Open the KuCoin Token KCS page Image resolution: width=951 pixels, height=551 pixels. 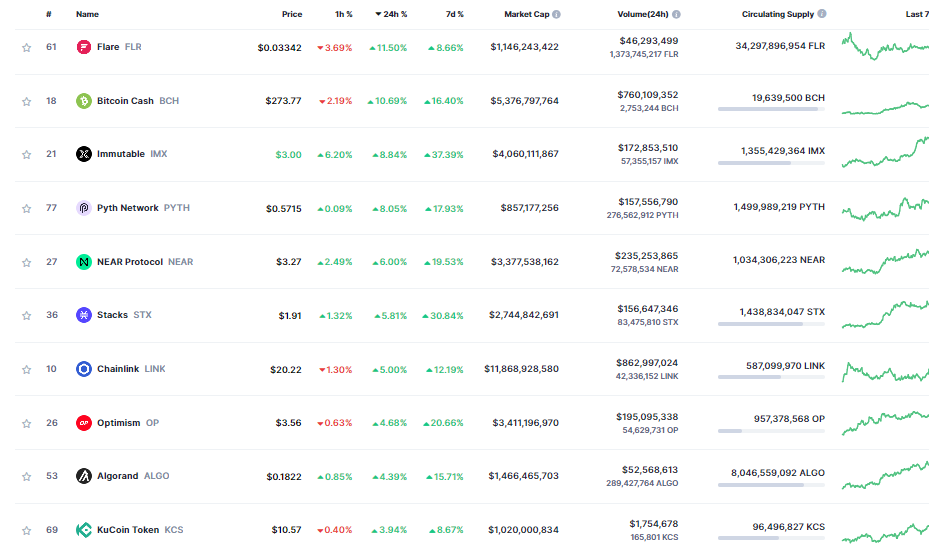[140, 530]
